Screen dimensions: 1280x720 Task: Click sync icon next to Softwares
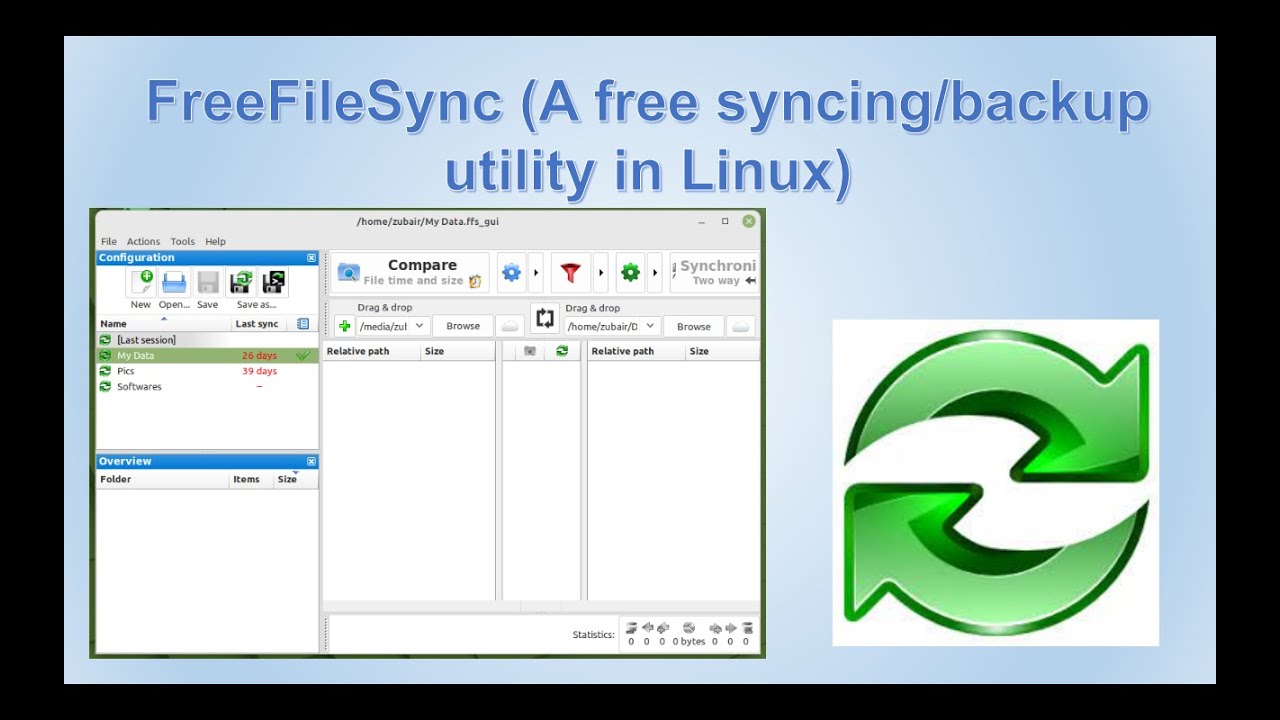pos(105,387)
